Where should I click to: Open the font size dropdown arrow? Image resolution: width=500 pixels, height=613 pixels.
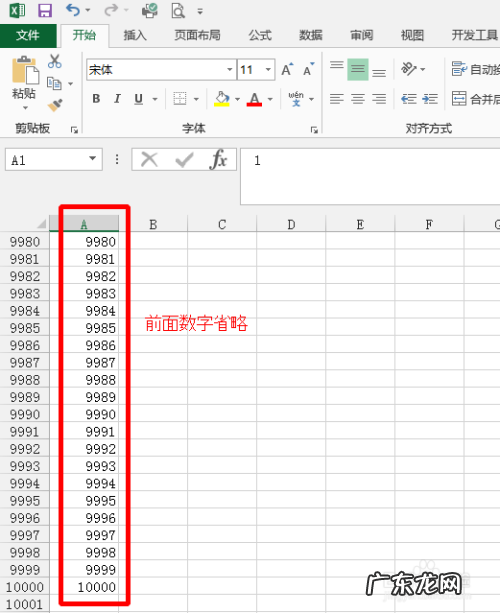pos(268,70)
